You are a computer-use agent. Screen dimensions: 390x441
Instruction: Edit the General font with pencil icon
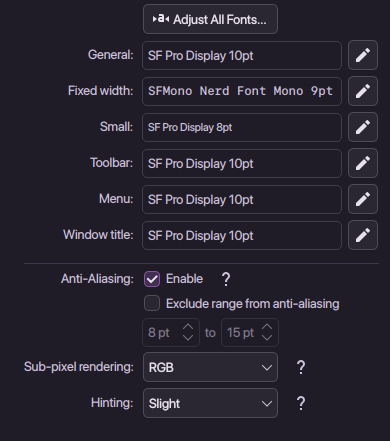(x=363, y=55)
